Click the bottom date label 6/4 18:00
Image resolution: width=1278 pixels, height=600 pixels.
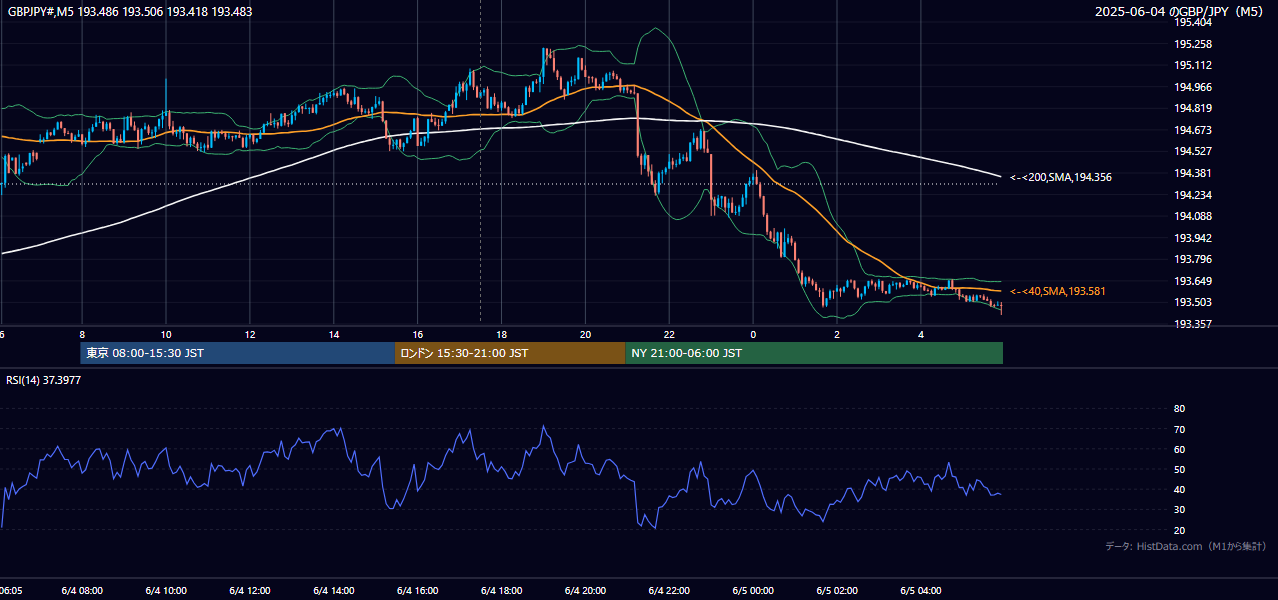click(502, 590)
